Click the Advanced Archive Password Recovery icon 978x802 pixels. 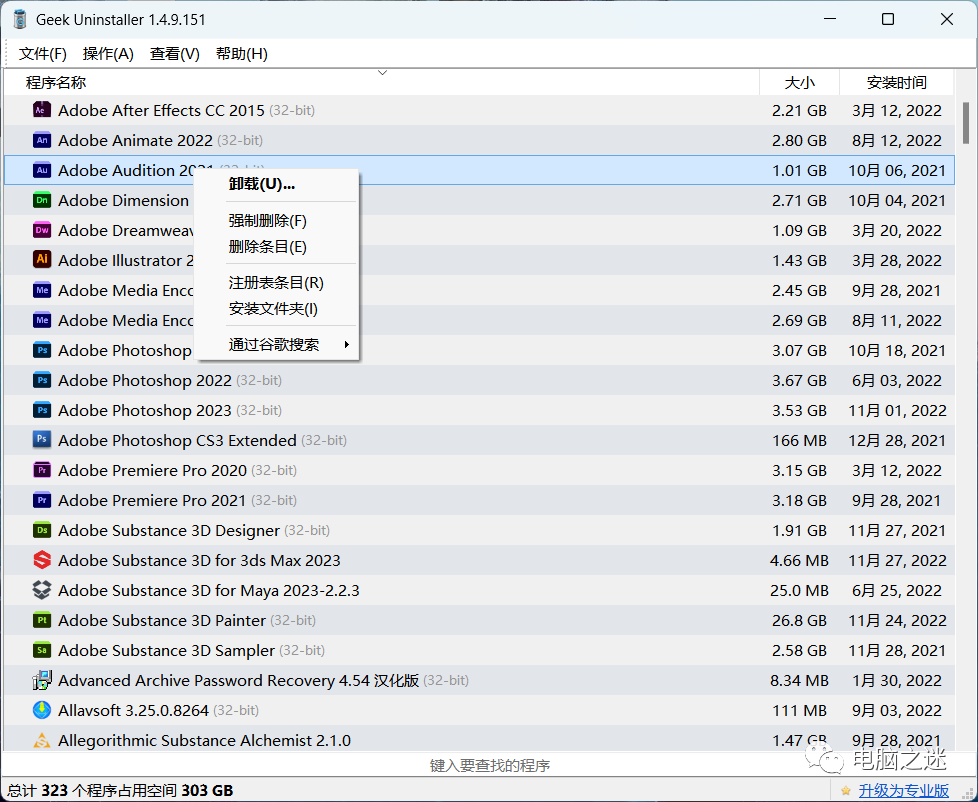tap(42, 680)
